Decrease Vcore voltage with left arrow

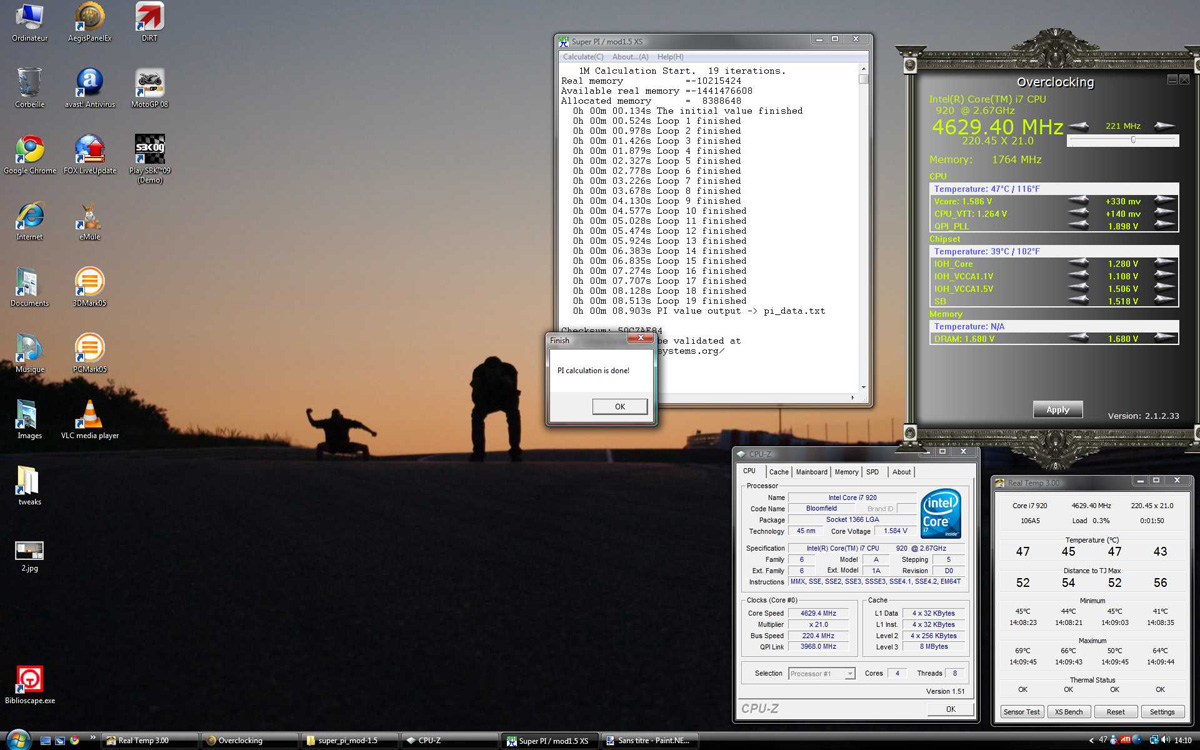click(1079, 200)
